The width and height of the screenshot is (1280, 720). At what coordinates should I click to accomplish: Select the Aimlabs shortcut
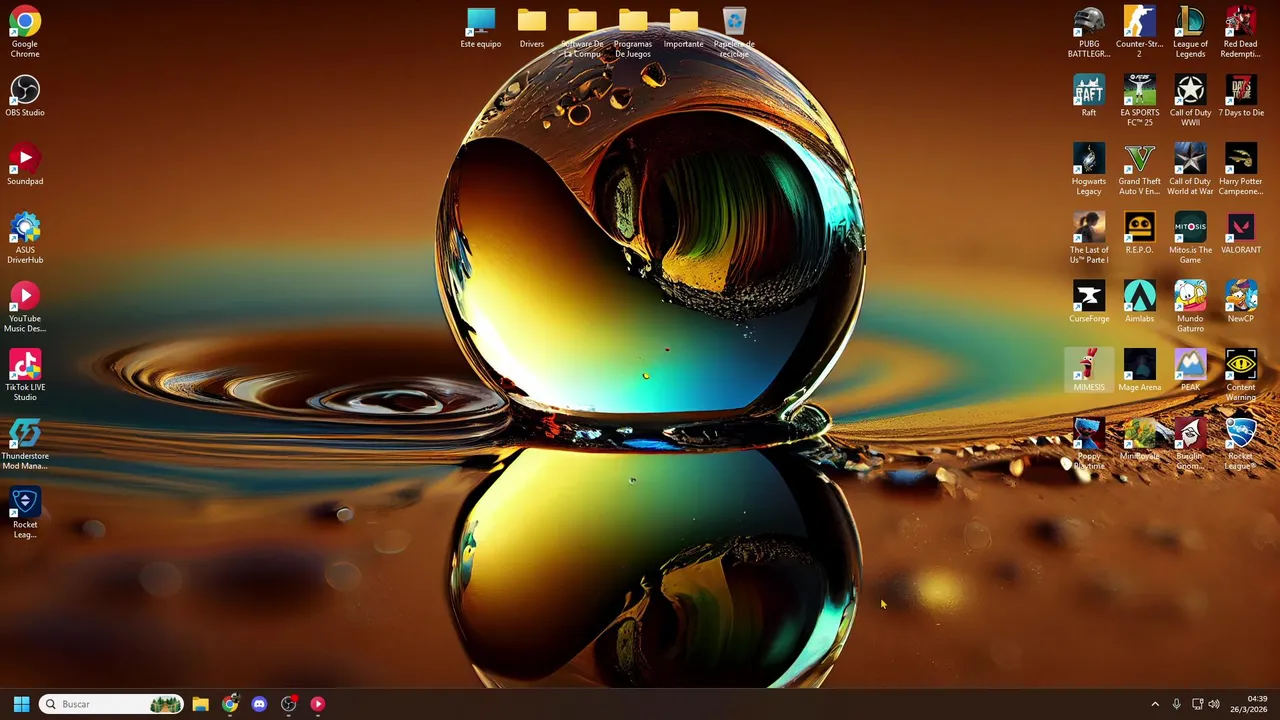pos(1139,302)
